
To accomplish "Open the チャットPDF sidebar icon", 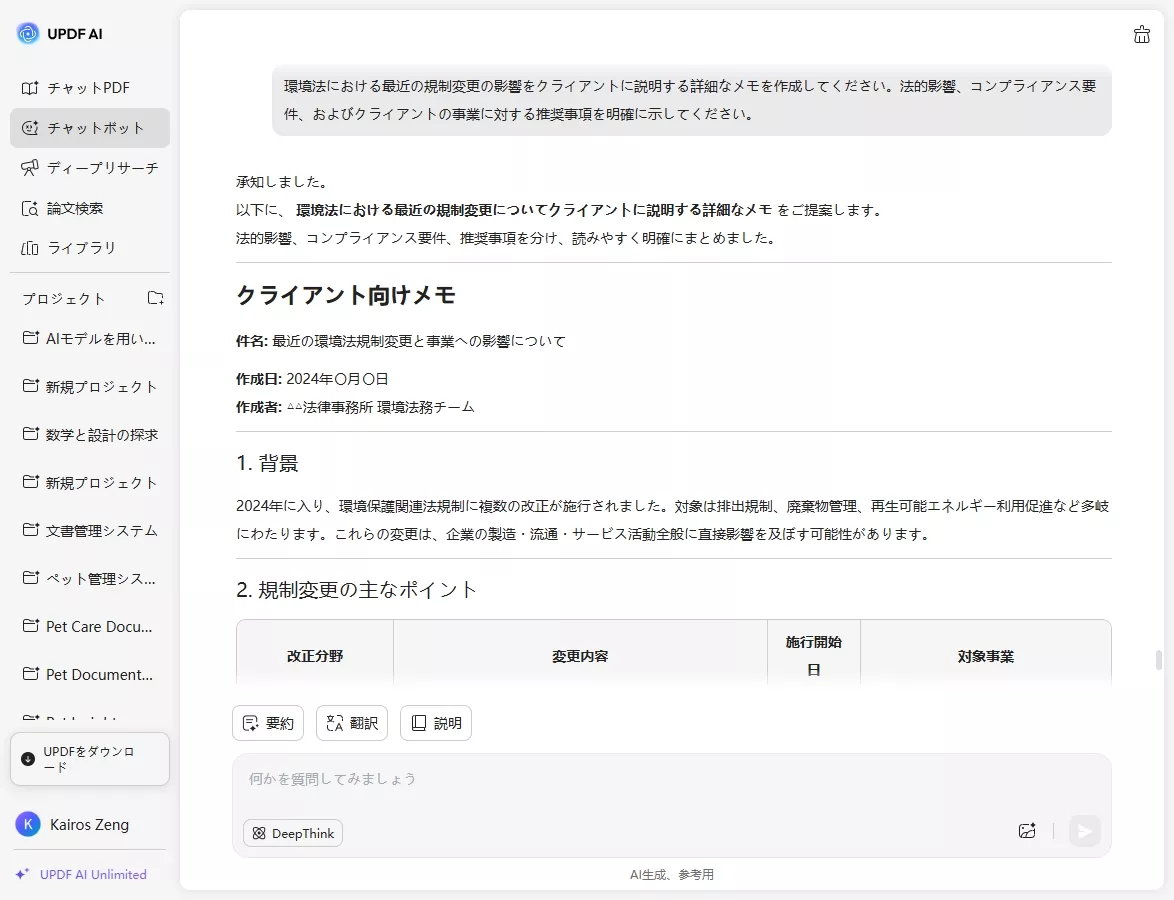I will point(30,88).
